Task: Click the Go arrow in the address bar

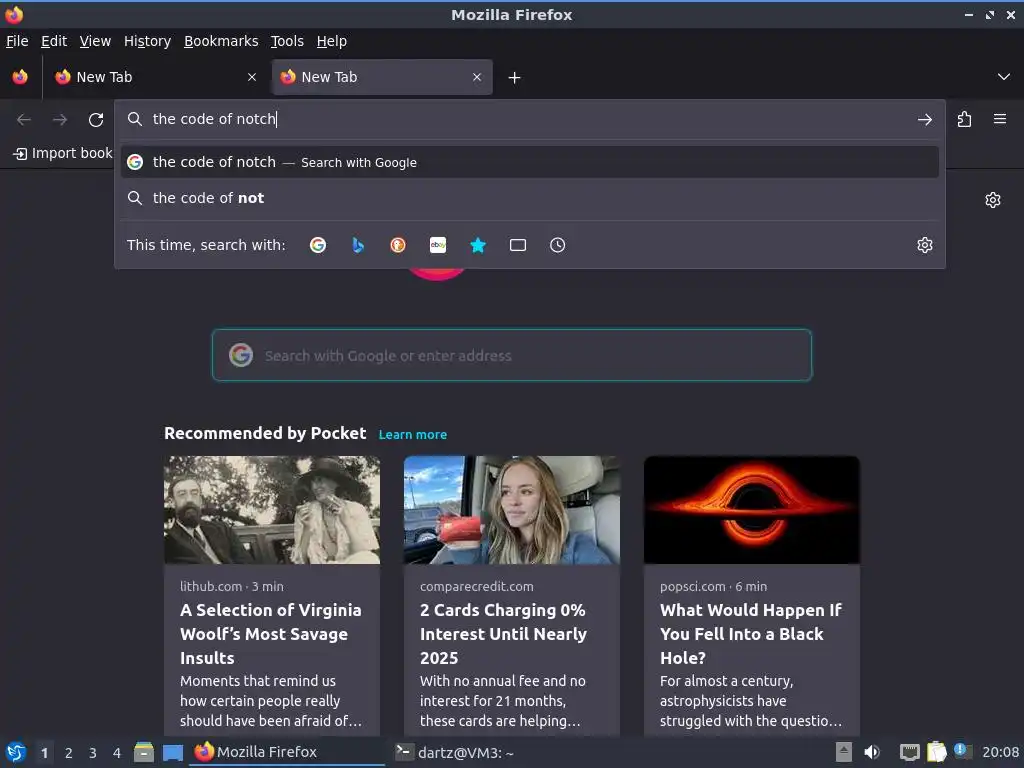Action: pos(925,120)
